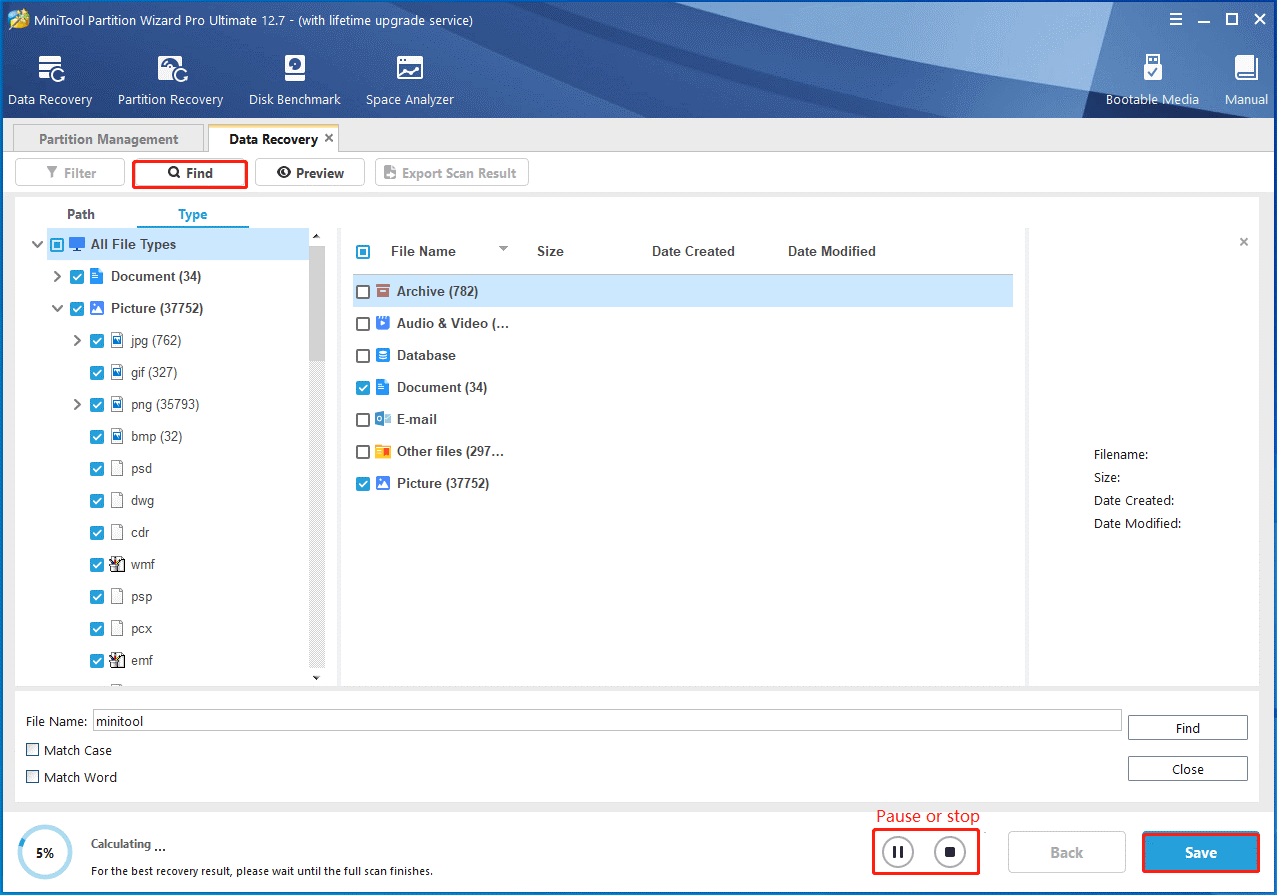Click the Database icon in list

[382, 355]
